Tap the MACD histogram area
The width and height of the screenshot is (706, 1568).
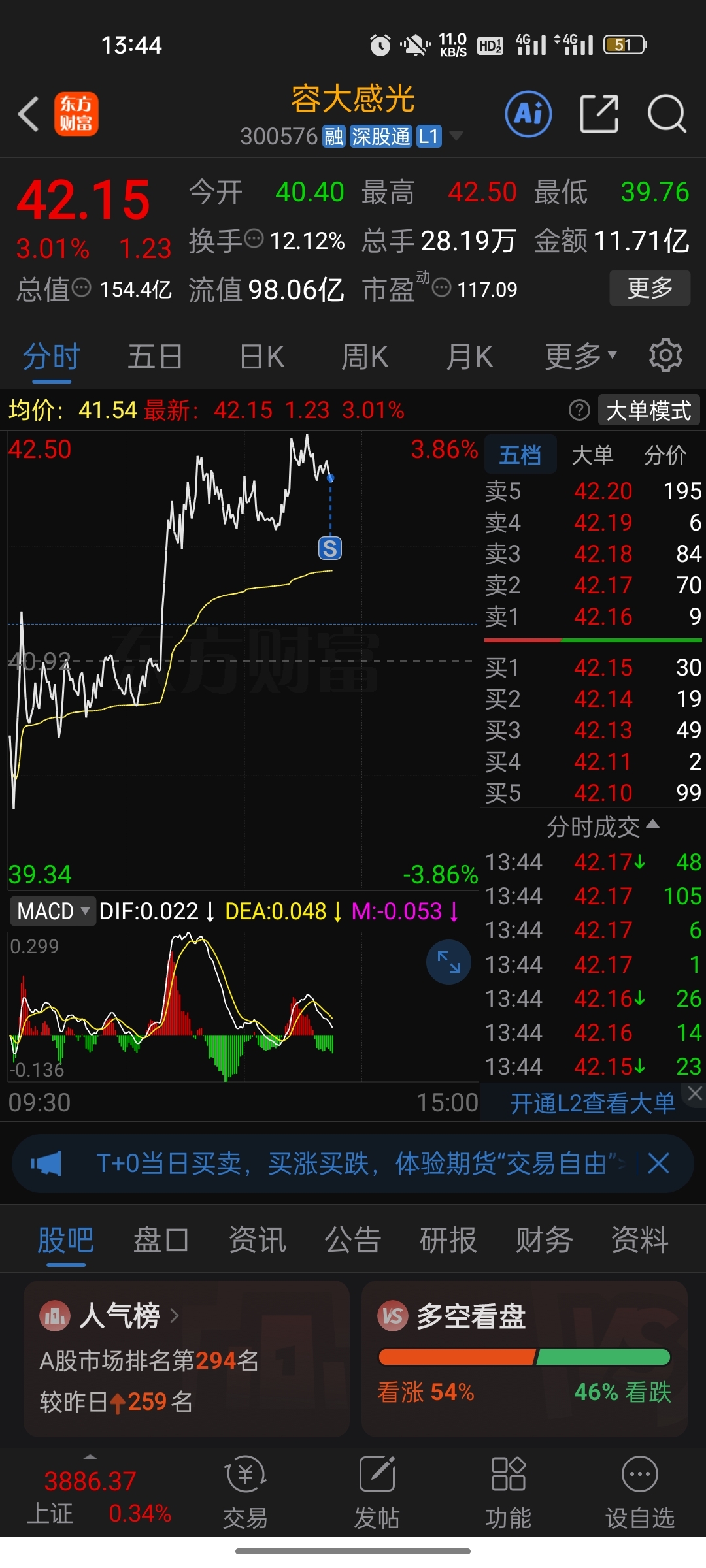point(243,1006)
